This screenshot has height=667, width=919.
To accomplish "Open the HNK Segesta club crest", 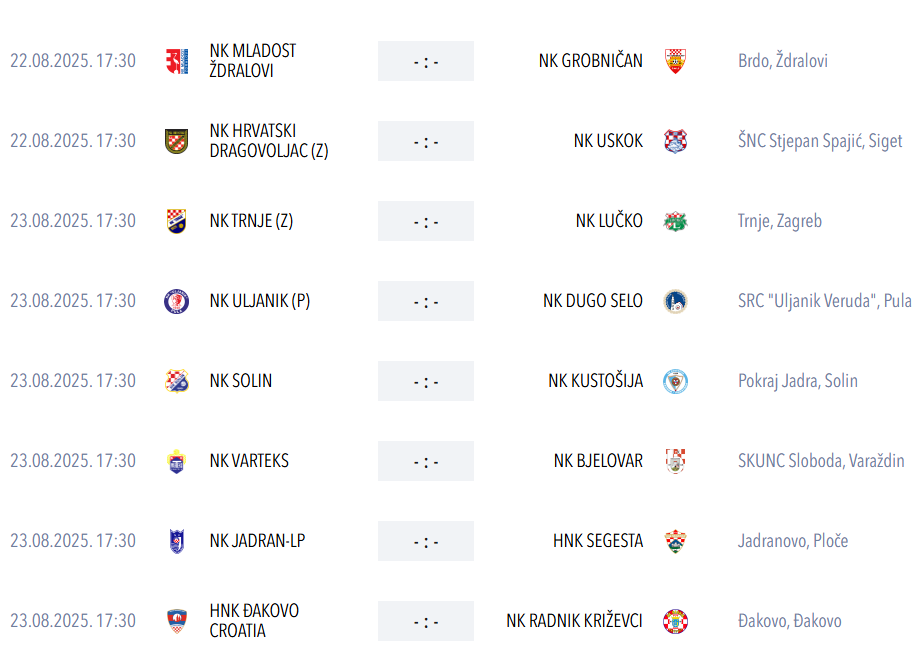I will pos(675,541).
